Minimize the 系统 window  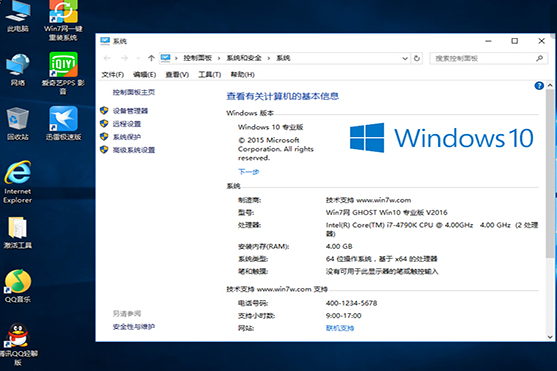pos(488,41)
